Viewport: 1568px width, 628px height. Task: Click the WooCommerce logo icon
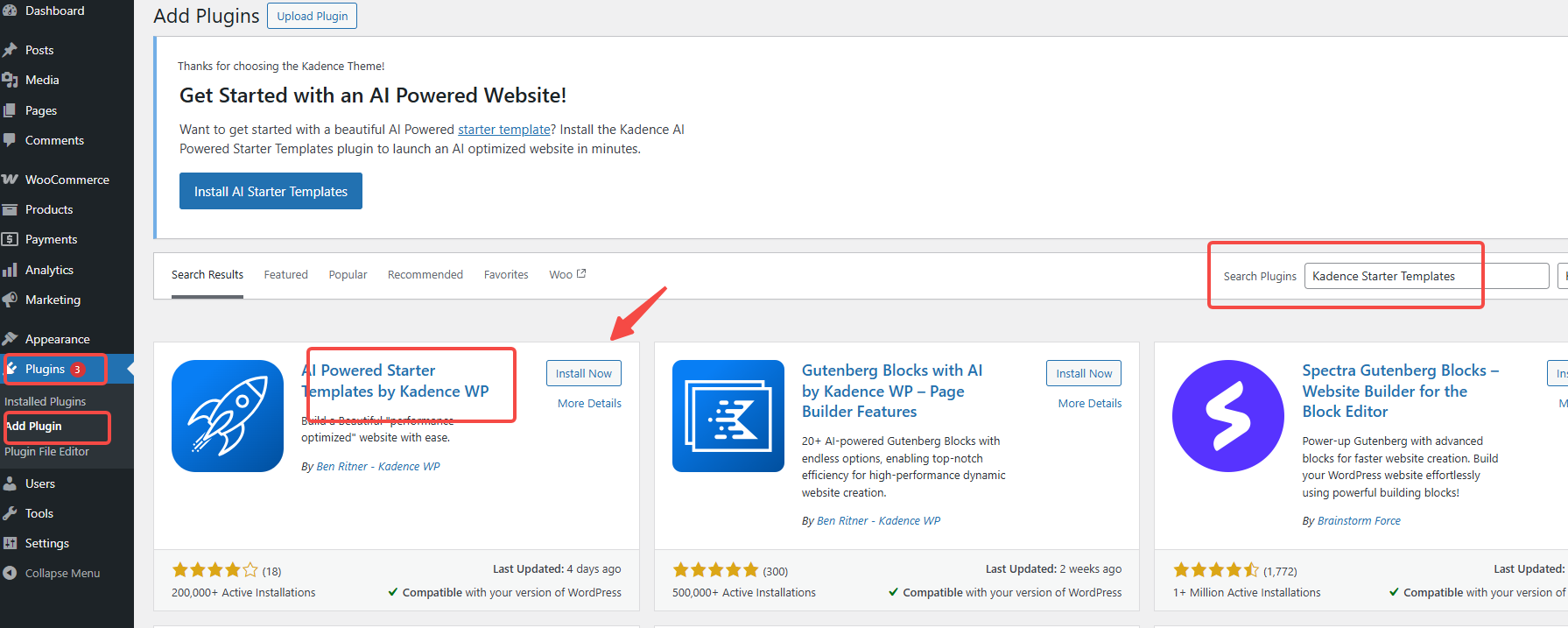(x=10, y=180)
